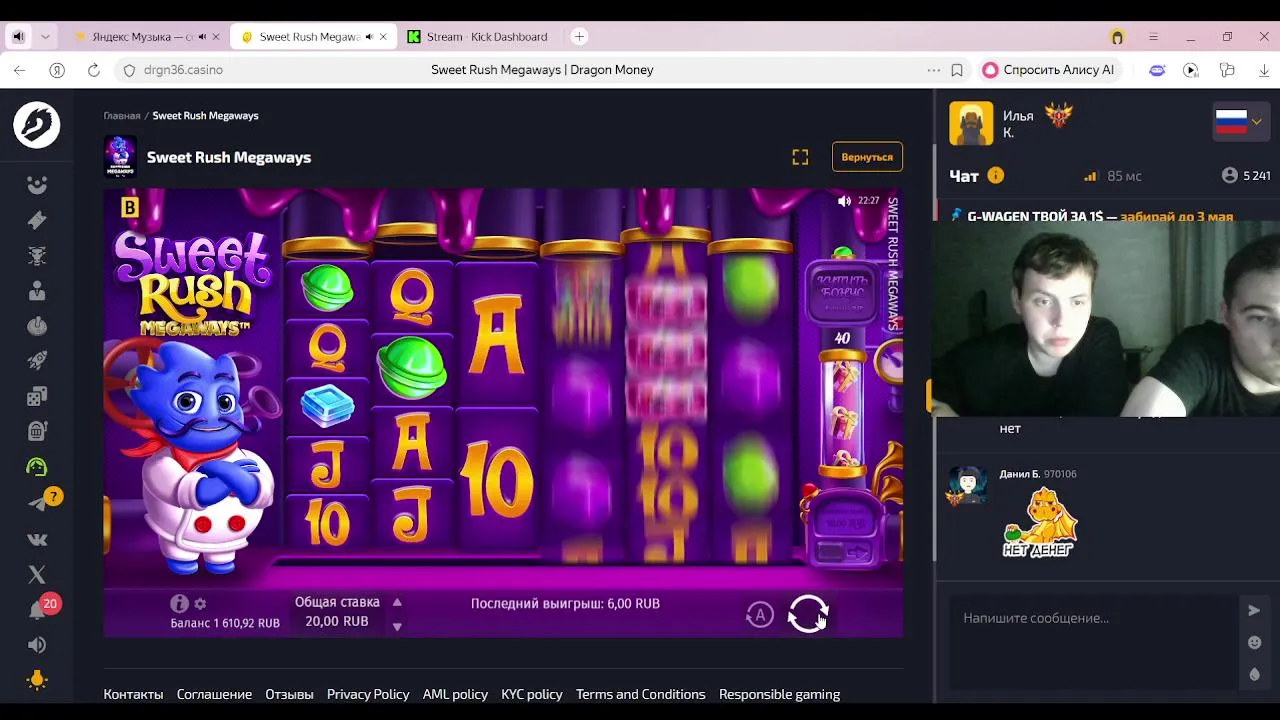This screenshot has height=720, width=1280.
Task: Open the browser hamburger menu
Action: pyautogui.click(x=1153, y=37)
